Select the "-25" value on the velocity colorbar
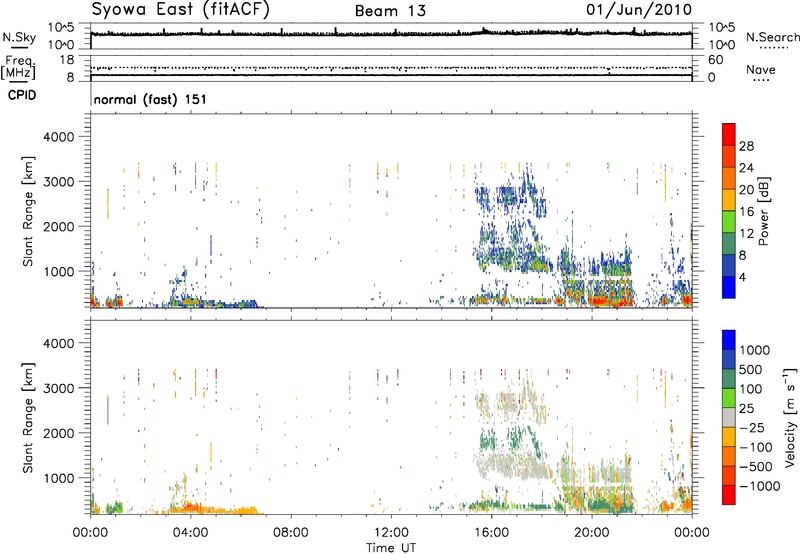The width and height of the screenshot is (800, 554). pyautogui.click(x=752, y=427)
